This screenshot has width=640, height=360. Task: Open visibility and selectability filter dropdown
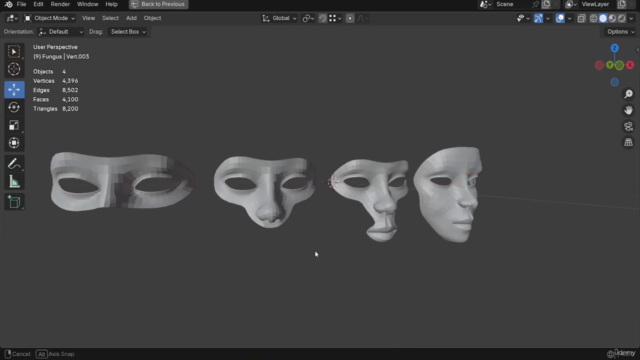[523, 18]
